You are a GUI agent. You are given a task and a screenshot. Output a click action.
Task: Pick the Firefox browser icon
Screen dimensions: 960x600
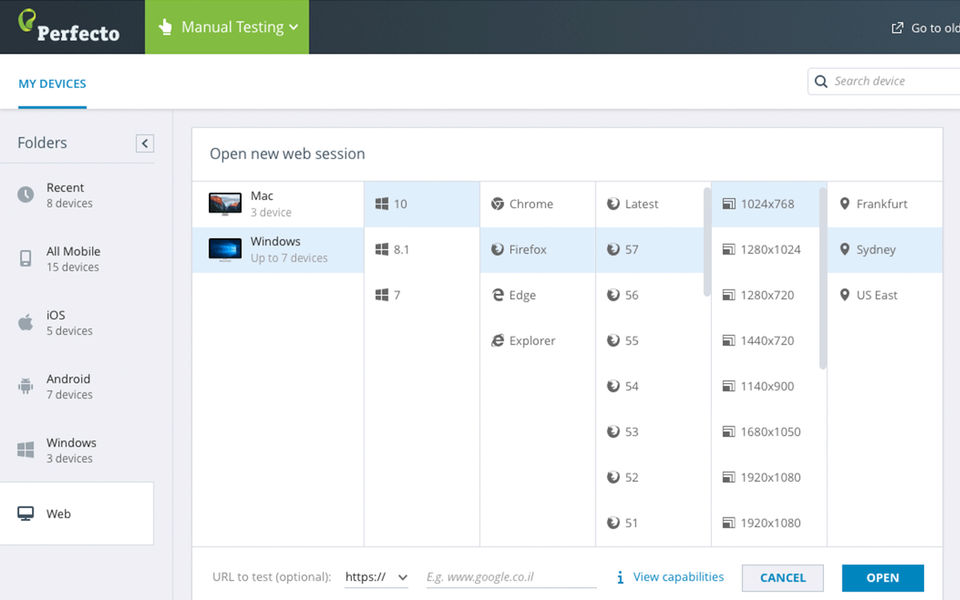(x=498, y=250)
